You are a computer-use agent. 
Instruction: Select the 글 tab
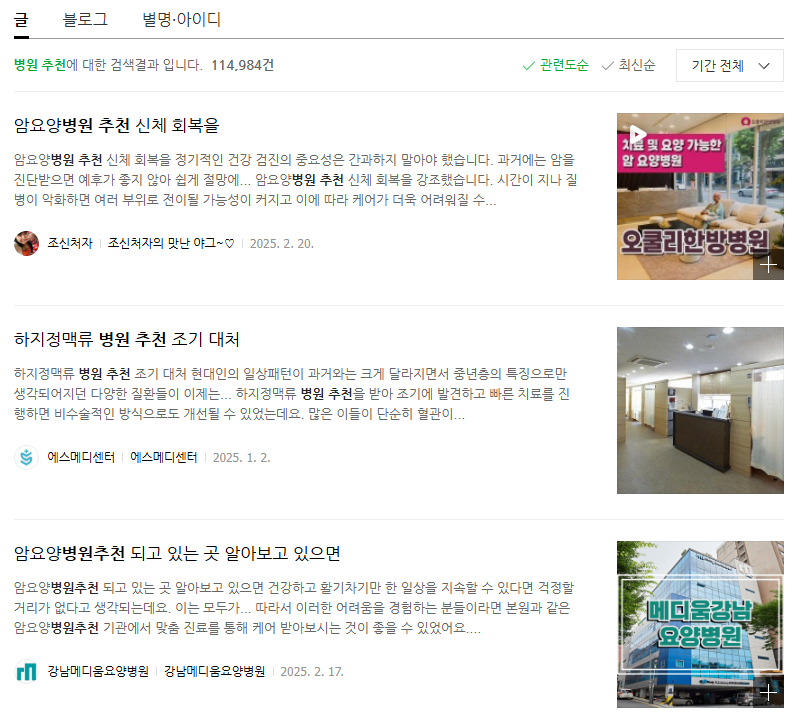(21, 20)
